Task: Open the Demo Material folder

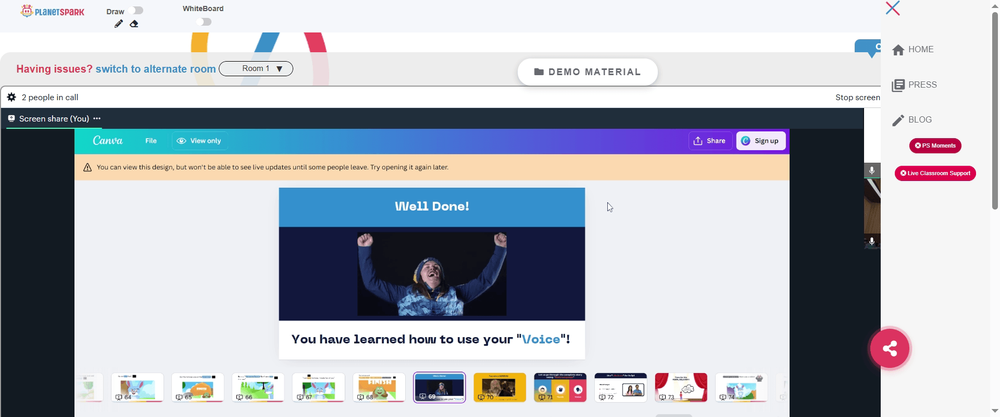Action: pyautogui.click(x=587, y=71)
